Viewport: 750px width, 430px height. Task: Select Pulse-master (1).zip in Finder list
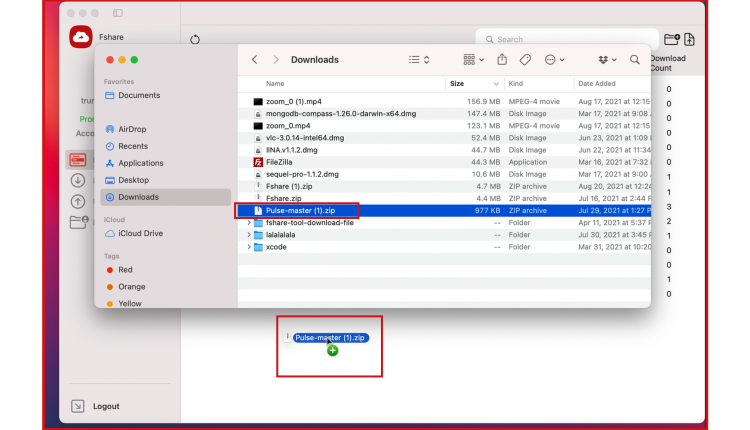tap(444, 210)
